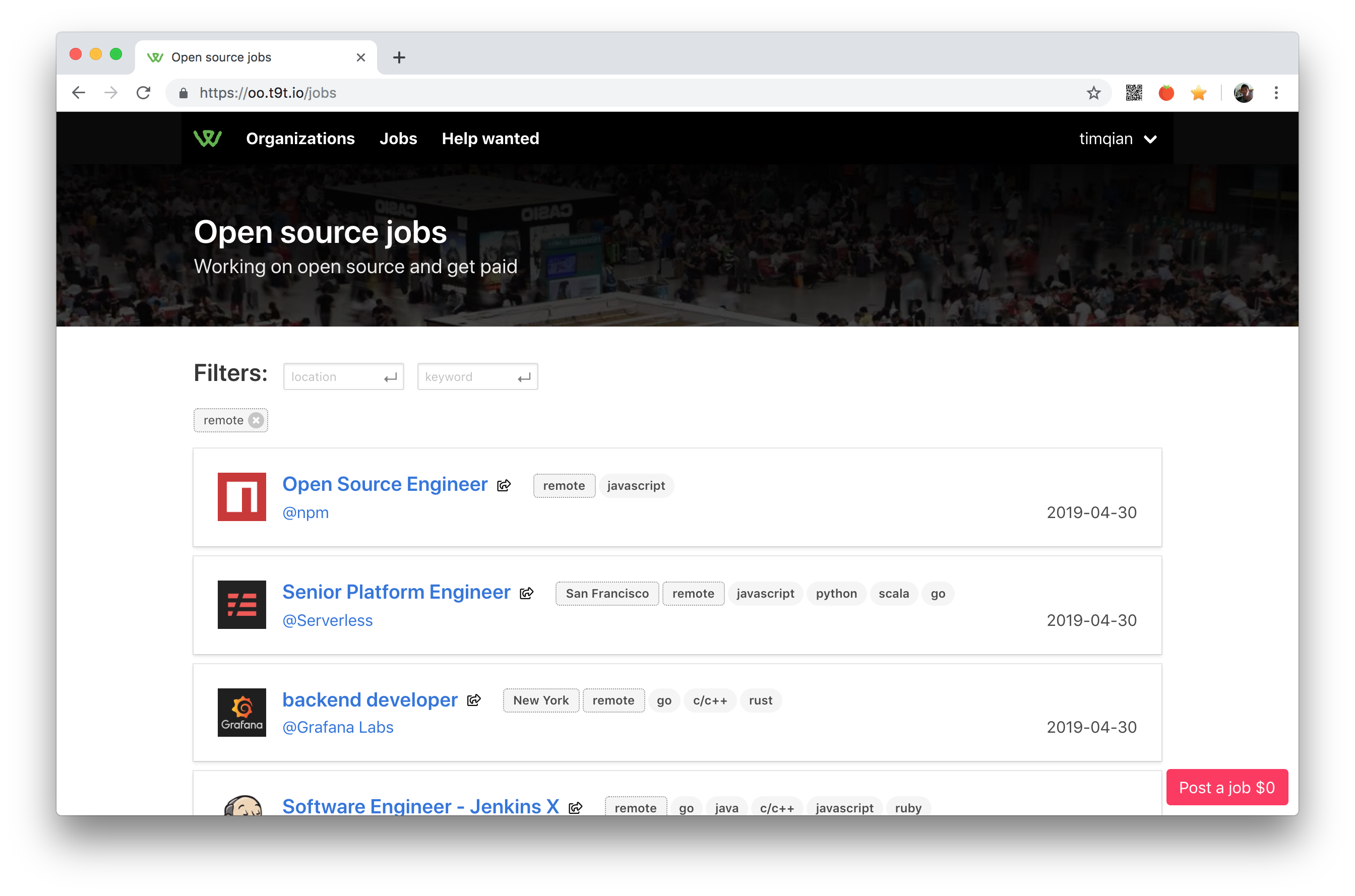The image size is (1355, 896).
Task: Open Chrome three-dot menu
Action: (x=1276, y=93)
